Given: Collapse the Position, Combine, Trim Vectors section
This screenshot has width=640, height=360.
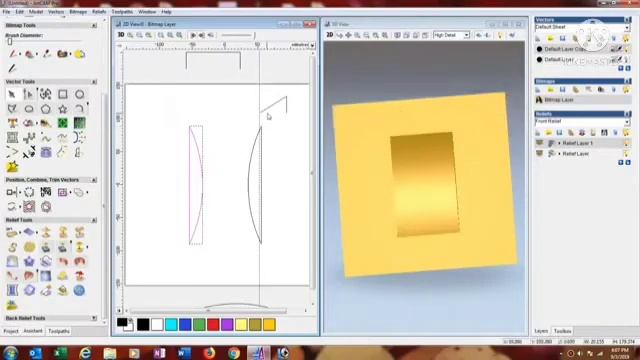Looking at the screenshot, I should 94,180.
